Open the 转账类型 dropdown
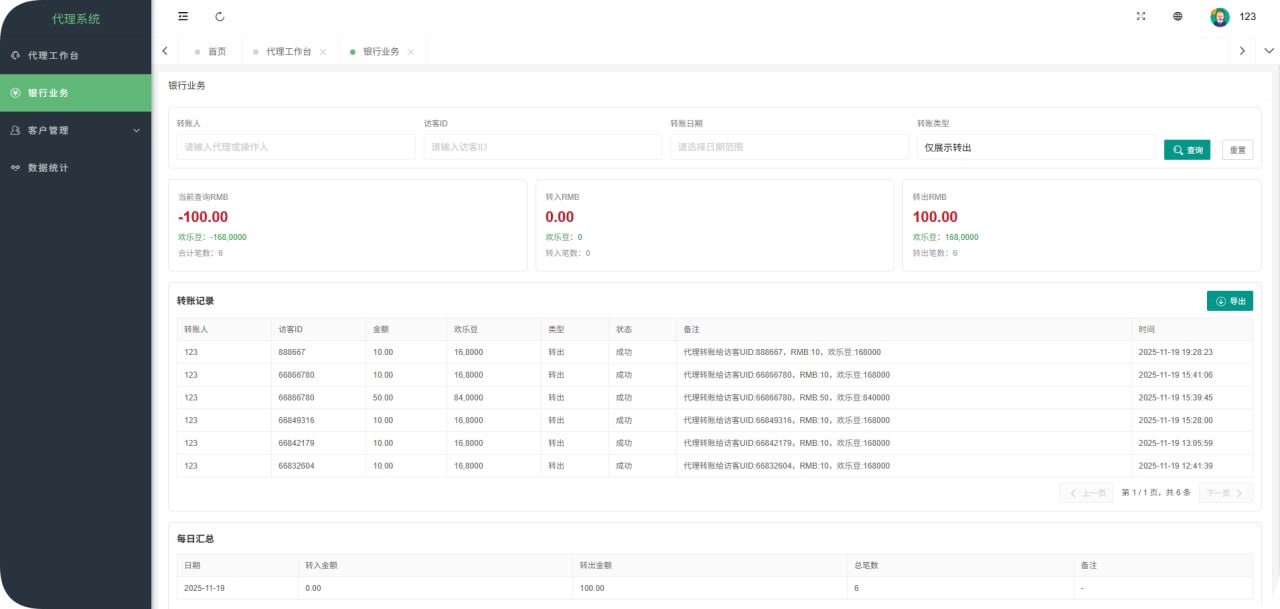The image size is (1280, 609). click(1035, 147)
